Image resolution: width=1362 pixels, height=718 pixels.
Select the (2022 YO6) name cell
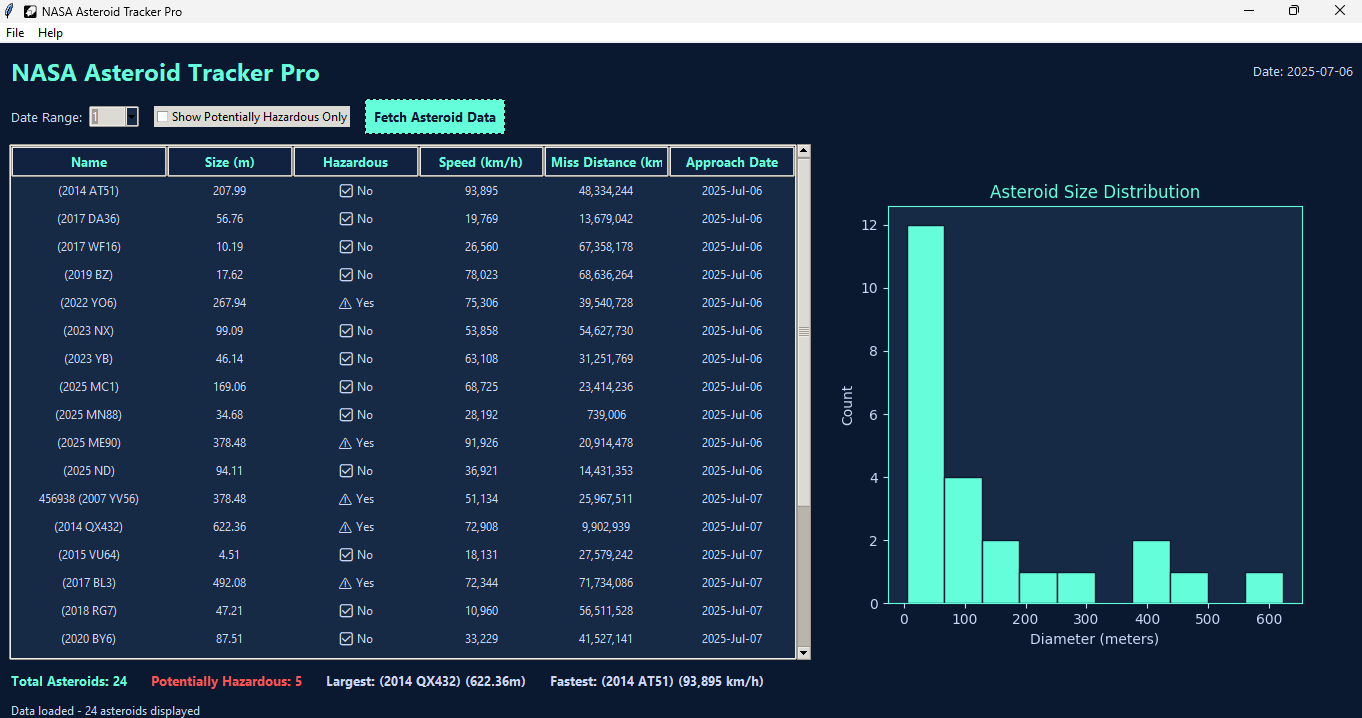pos(89,303)
